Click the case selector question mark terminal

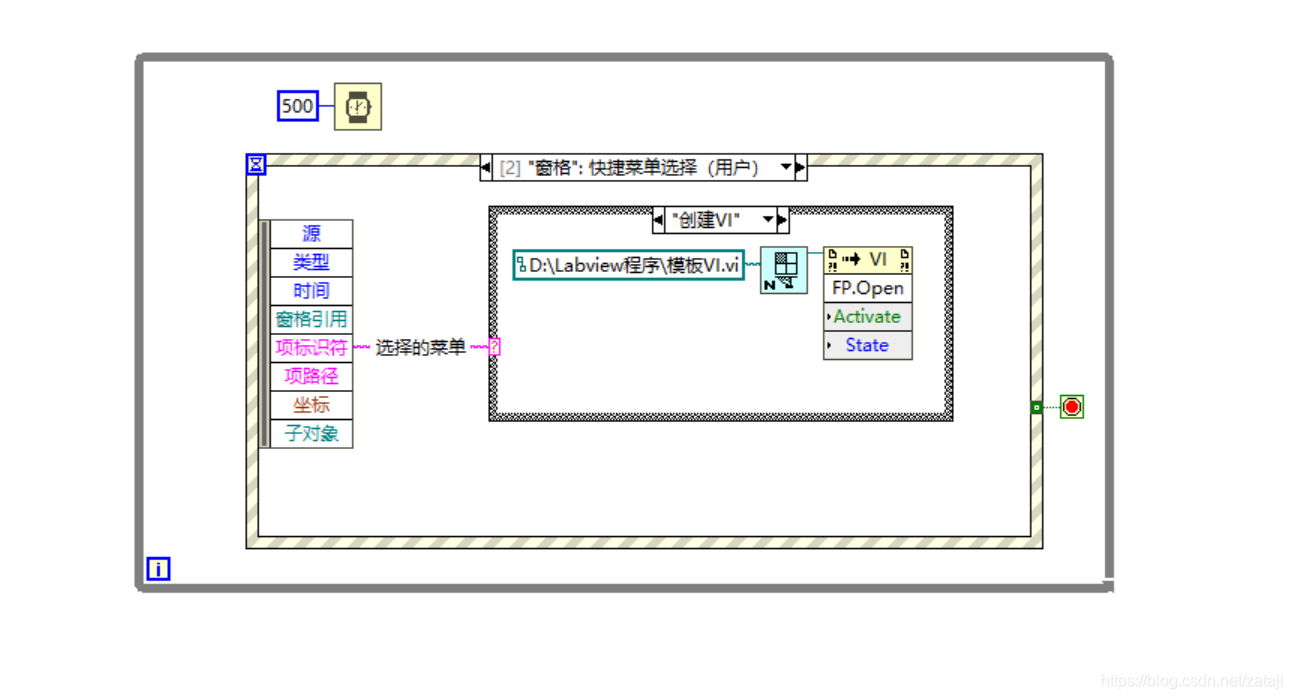coord(495,347)
